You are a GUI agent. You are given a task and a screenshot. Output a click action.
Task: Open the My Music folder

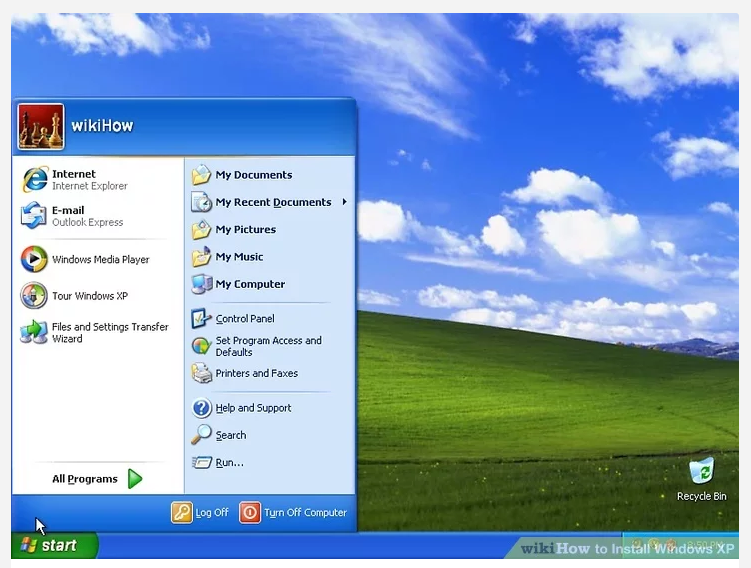[239, 257]
